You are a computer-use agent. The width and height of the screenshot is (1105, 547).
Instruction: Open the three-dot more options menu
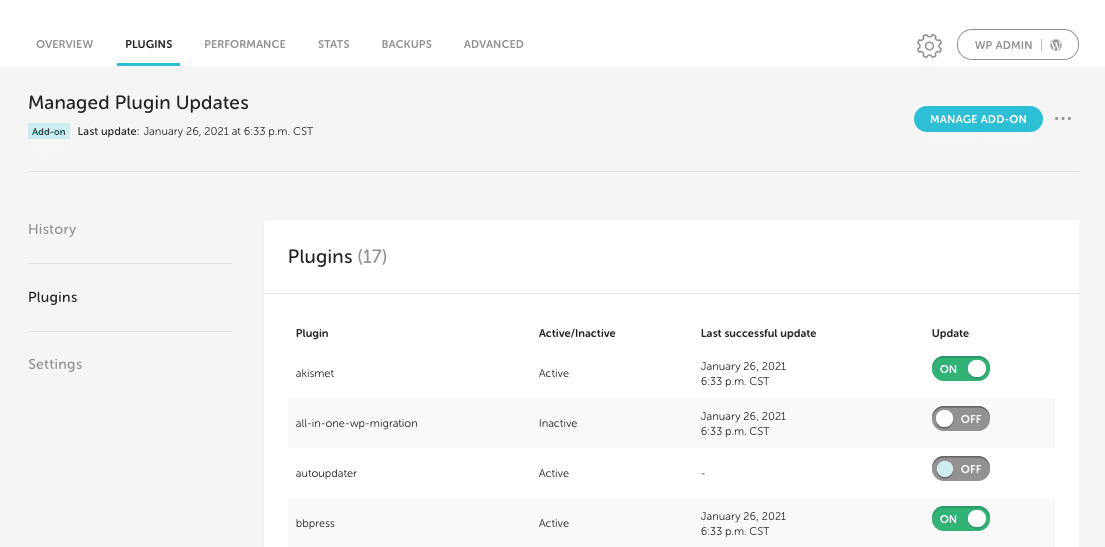(1063, 119)
